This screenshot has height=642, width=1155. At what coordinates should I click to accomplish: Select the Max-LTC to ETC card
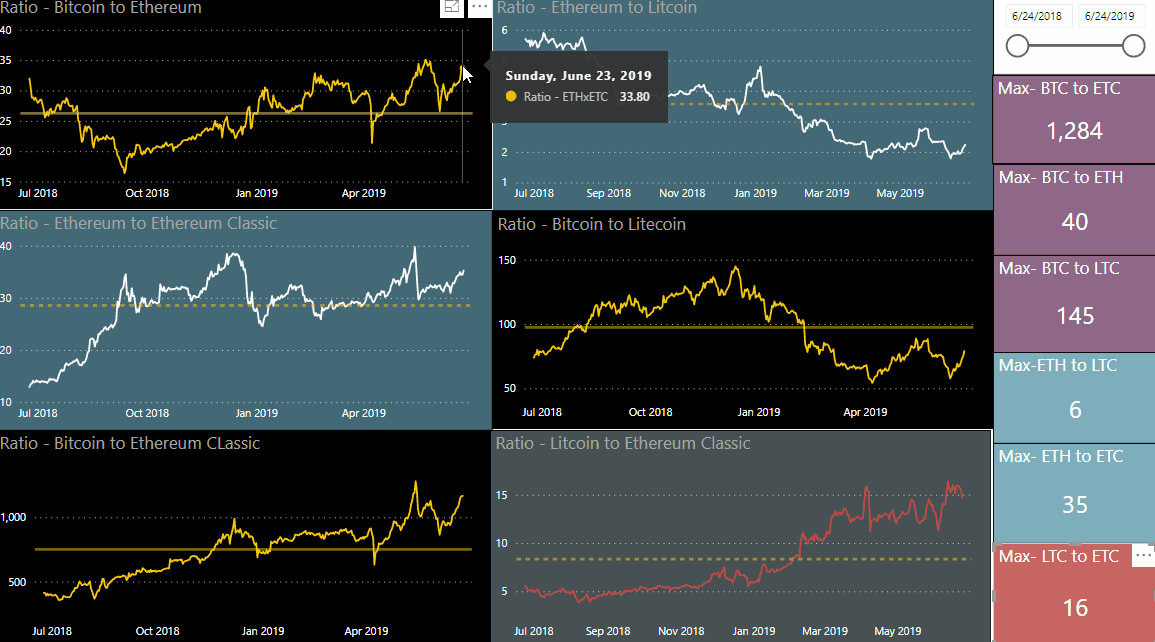(x=1073, y=590)
